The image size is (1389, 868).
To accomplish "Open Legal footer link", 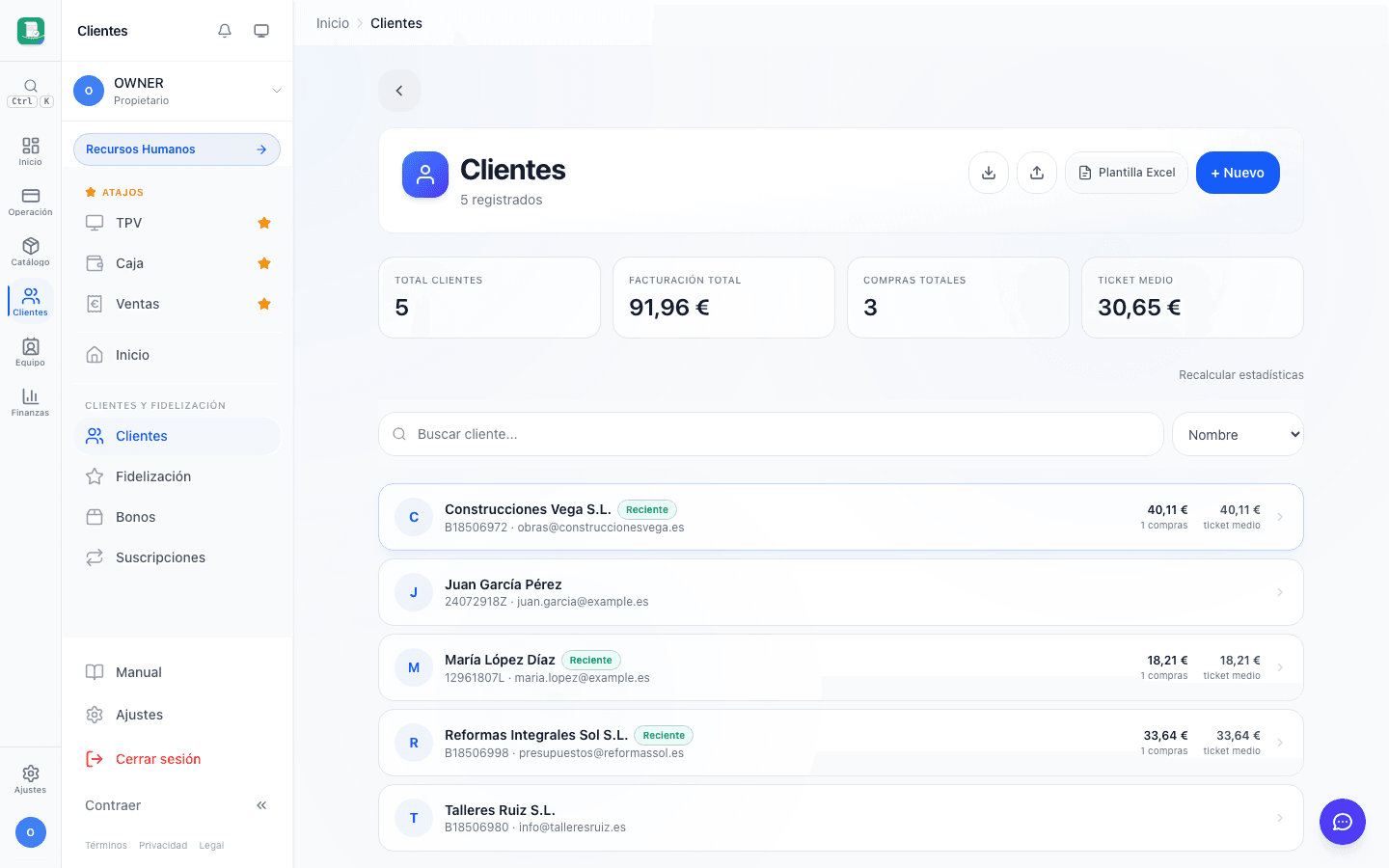I will 211,846.
